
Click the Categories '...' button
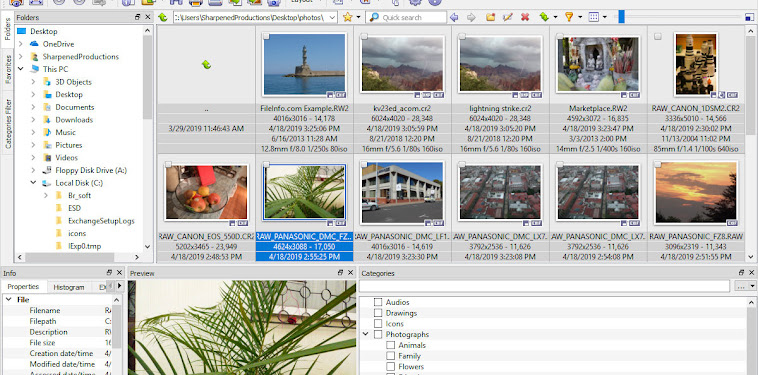[740, 286]
